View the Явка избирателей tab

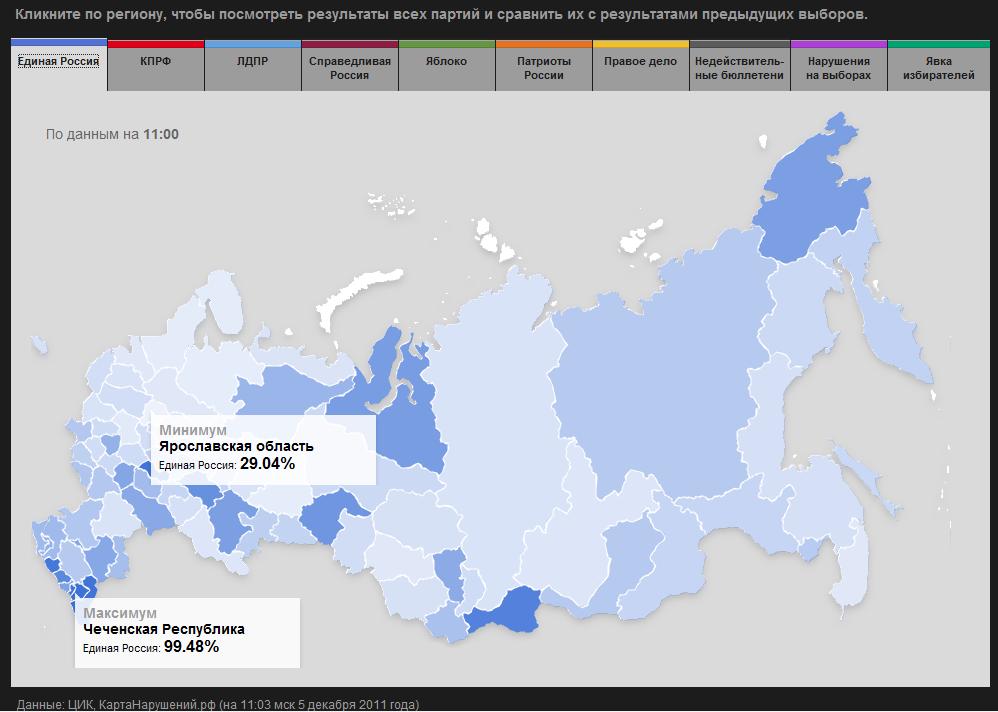pyautogui.click(x=939, y=66)
